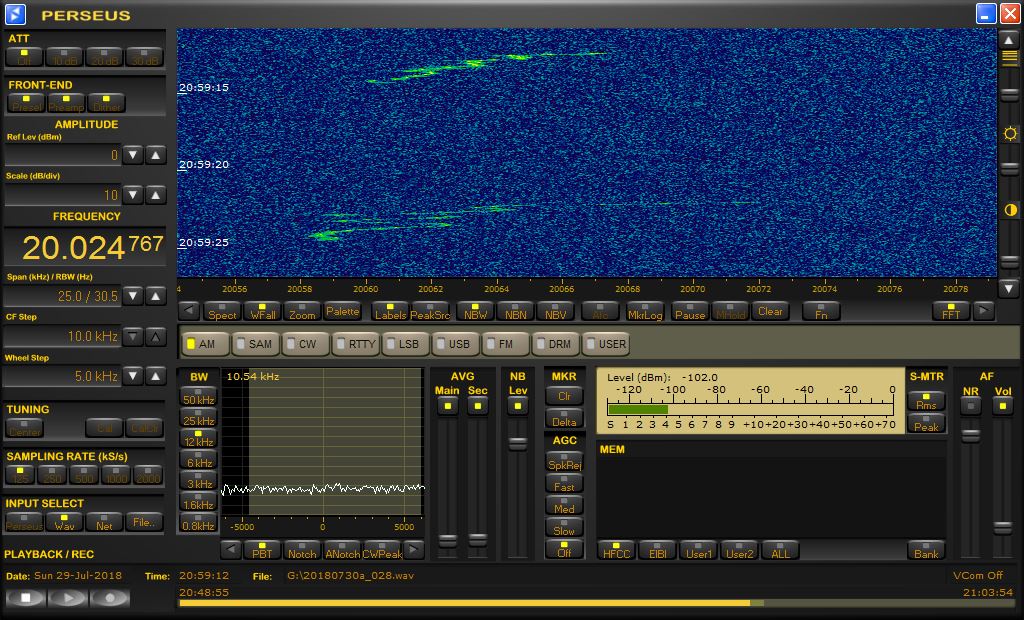The width and height of the screenshot is (1024, 620).
Task: Set bandwidth to 6 kHz
Action: click(198, 460)
